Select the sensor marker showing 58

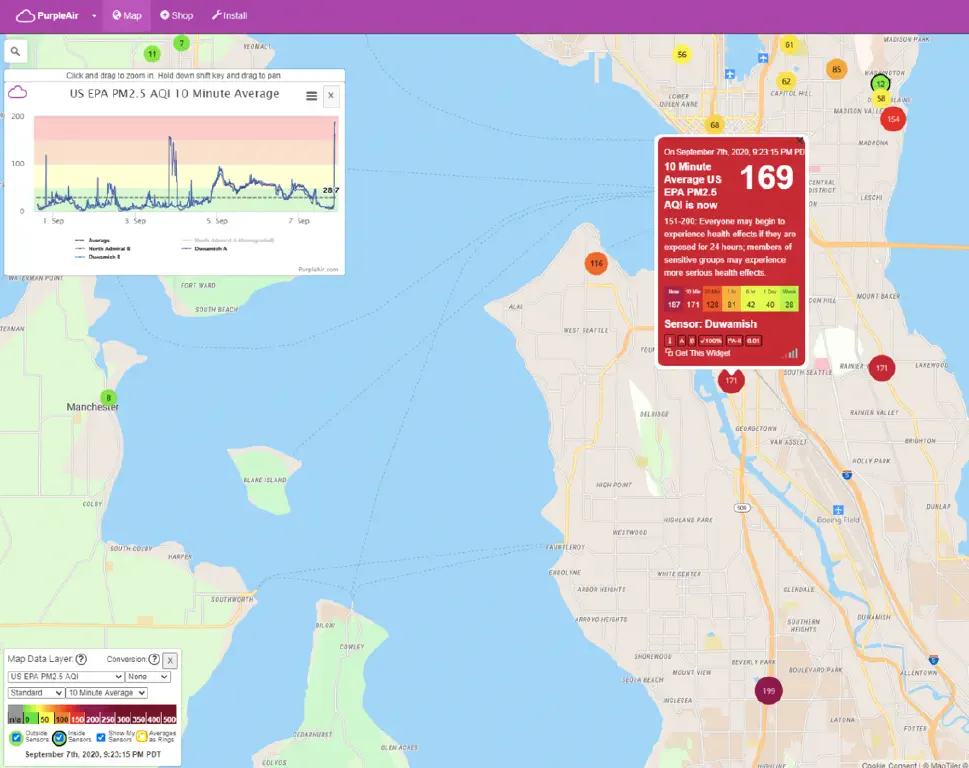881,98
